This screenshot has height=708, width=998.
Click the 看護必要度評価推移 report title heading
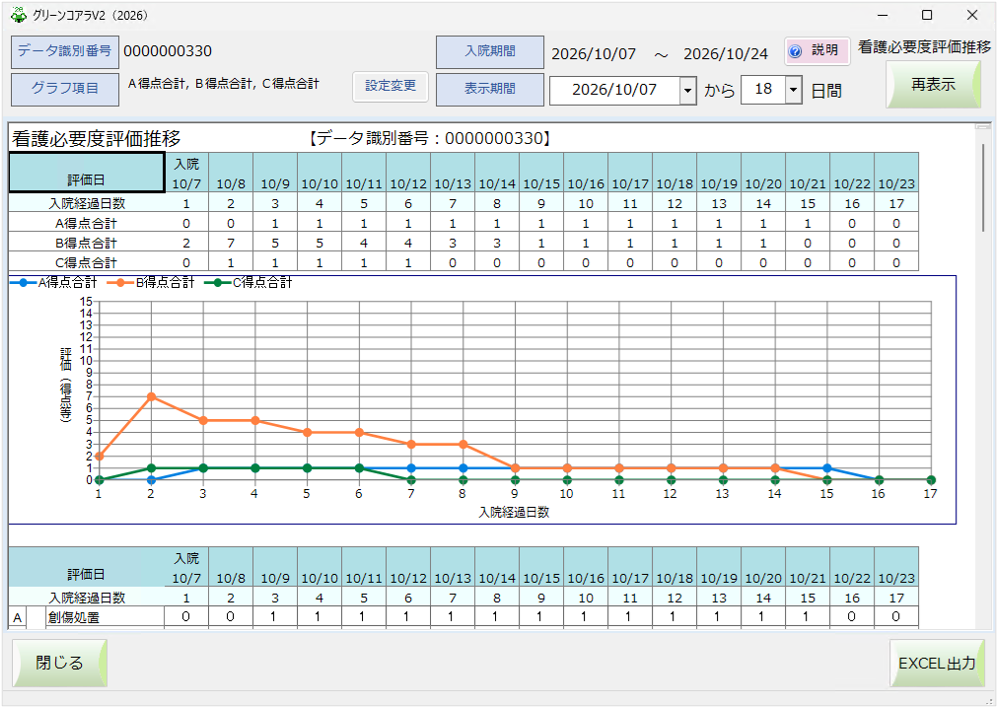(x=96, y=139)
